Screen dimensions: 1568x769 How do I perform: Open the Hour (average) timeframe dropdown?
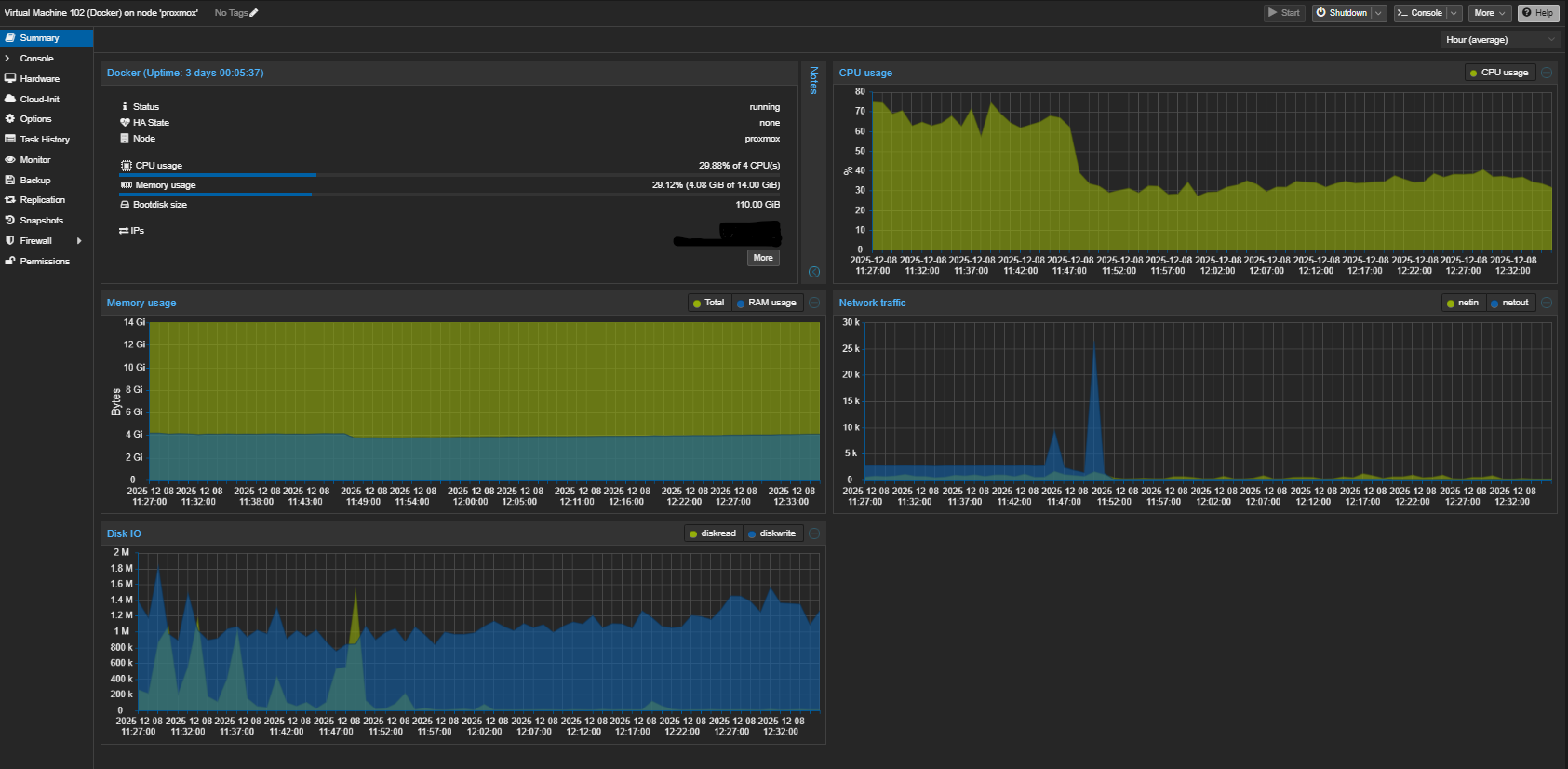pos(1499,40)
